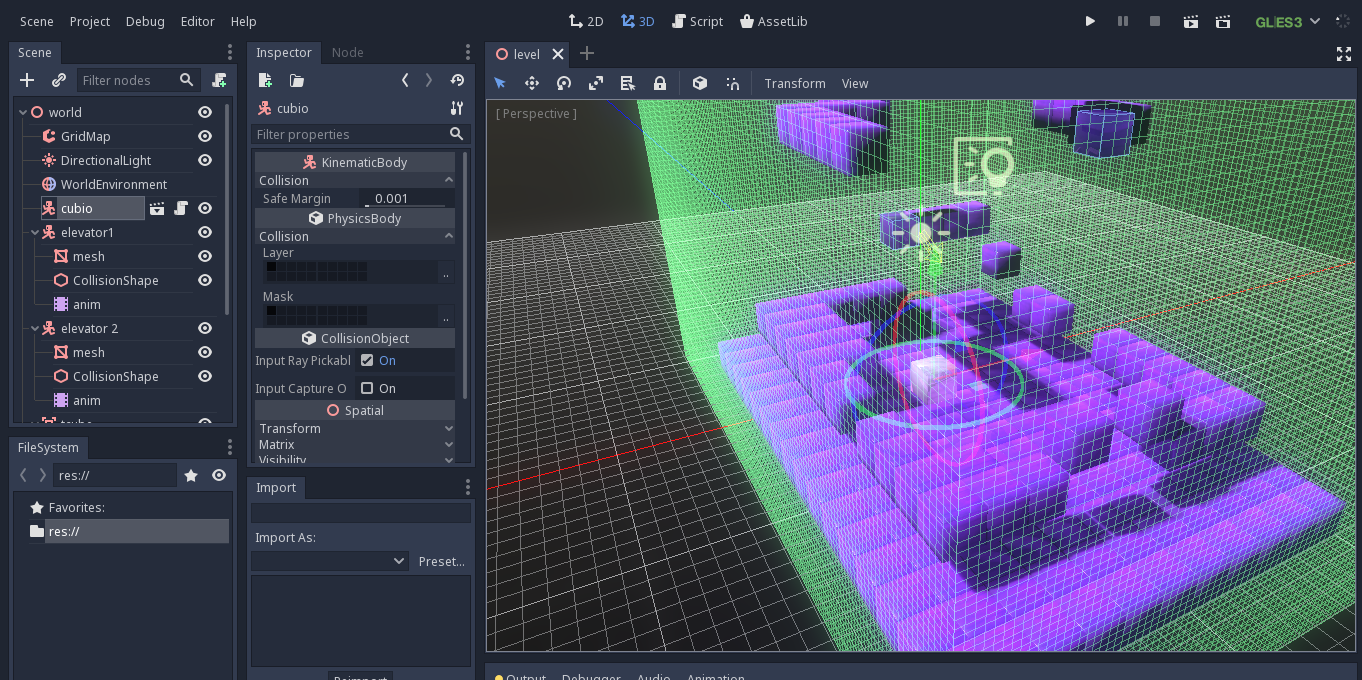Viewport: 1362px width, 680px height.
Task: Open the script attached to cubio
Action: (x=181, y=208)
